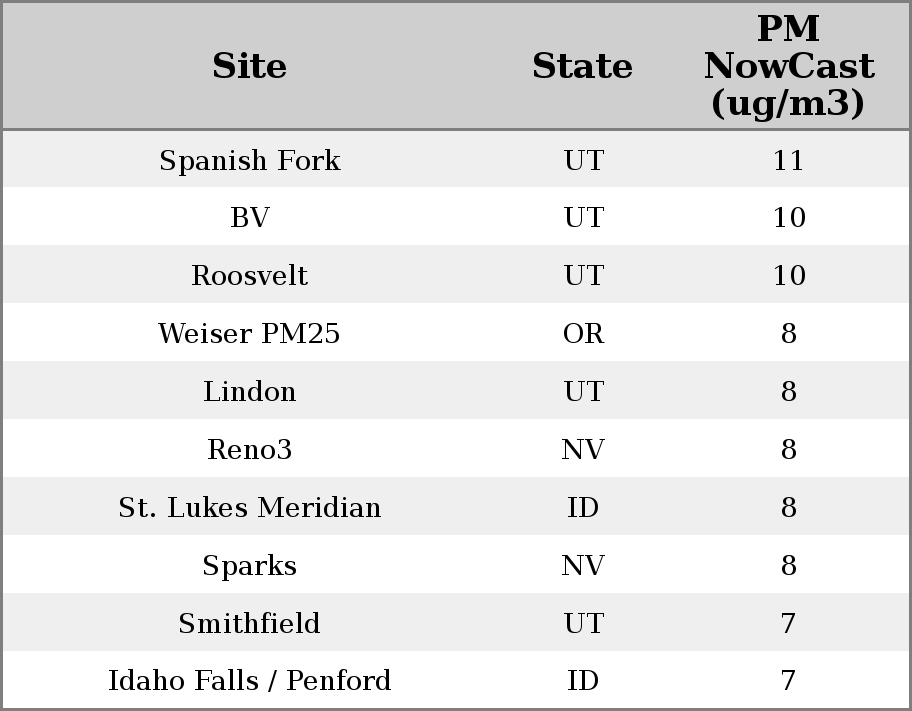The height and width of the screenshot is (711, 912).
Task: Click the NV state cell for Sparks
Action: tap(583, 566)
